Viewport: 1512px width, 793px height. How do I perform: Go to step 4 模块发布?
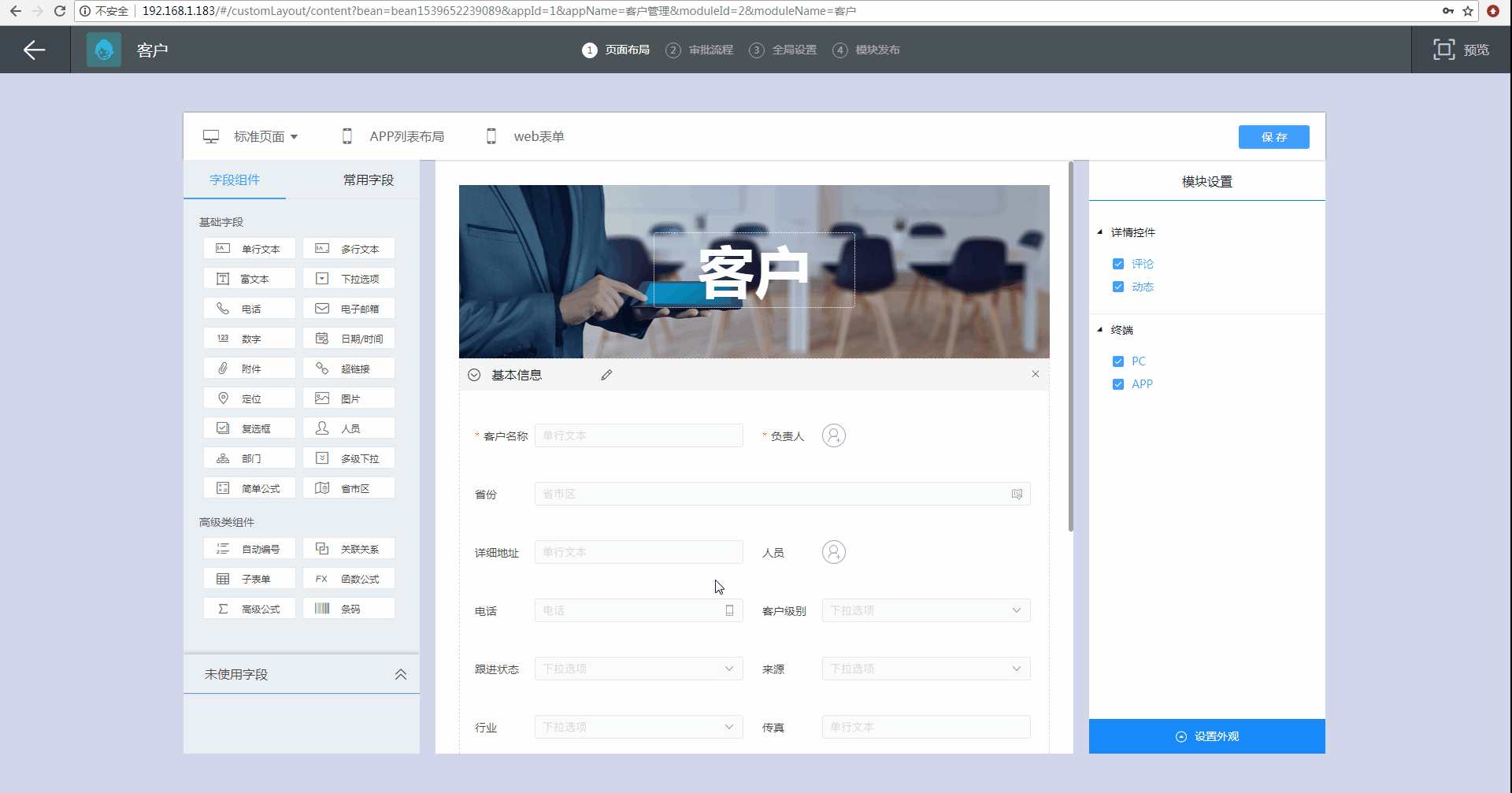[x=866, y=50]
